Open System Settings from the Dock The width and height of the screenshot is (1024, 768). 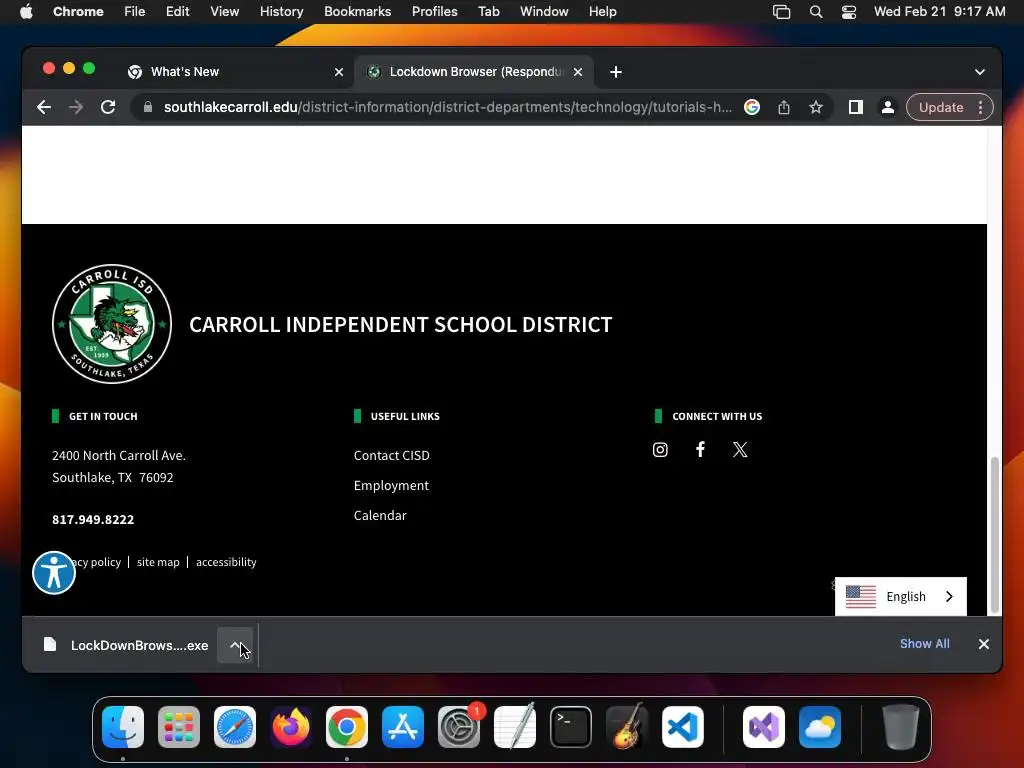[x=459, y=727]
